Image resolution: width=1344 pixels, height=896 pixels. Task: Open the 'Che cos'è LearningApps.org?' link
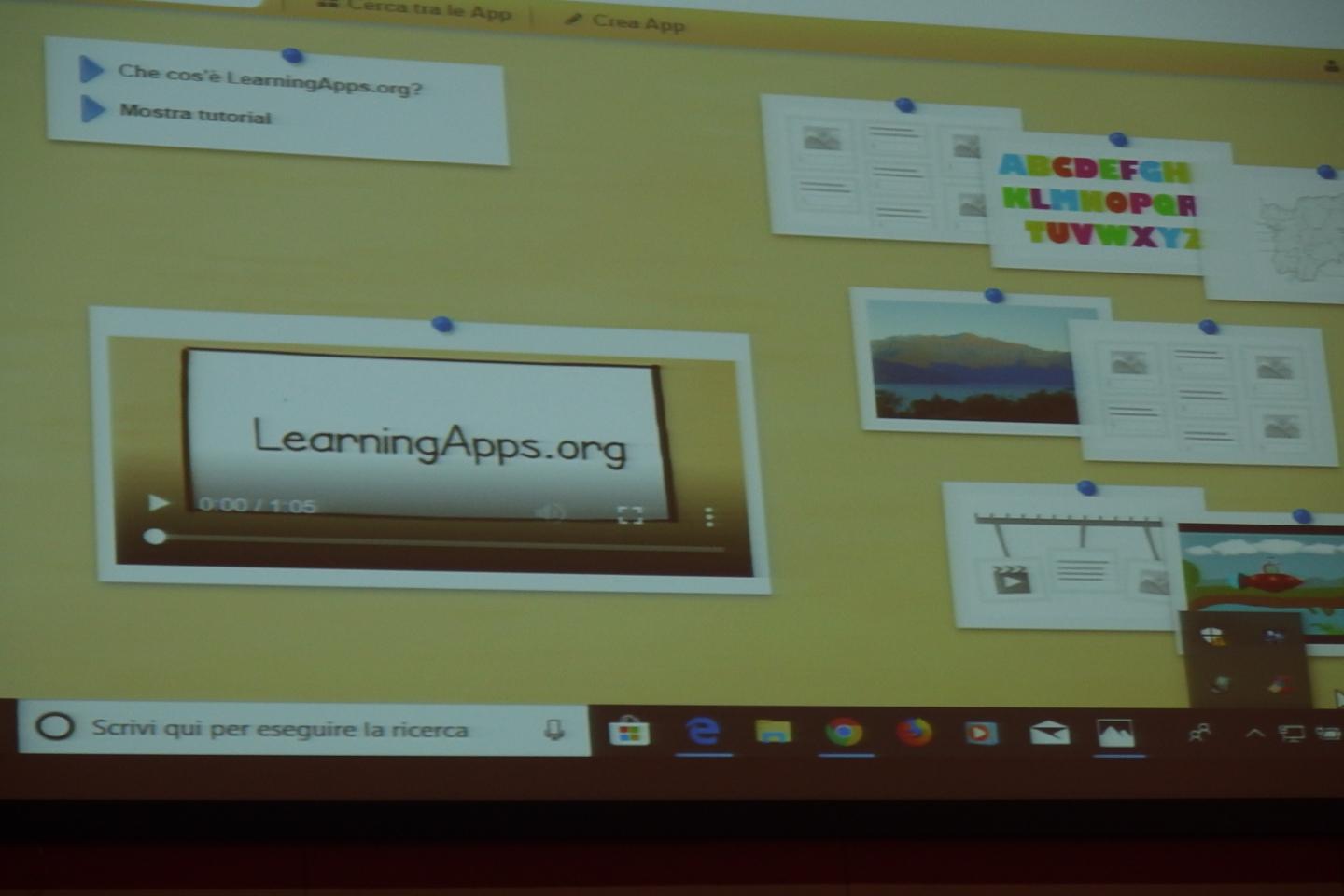(270, 79)
